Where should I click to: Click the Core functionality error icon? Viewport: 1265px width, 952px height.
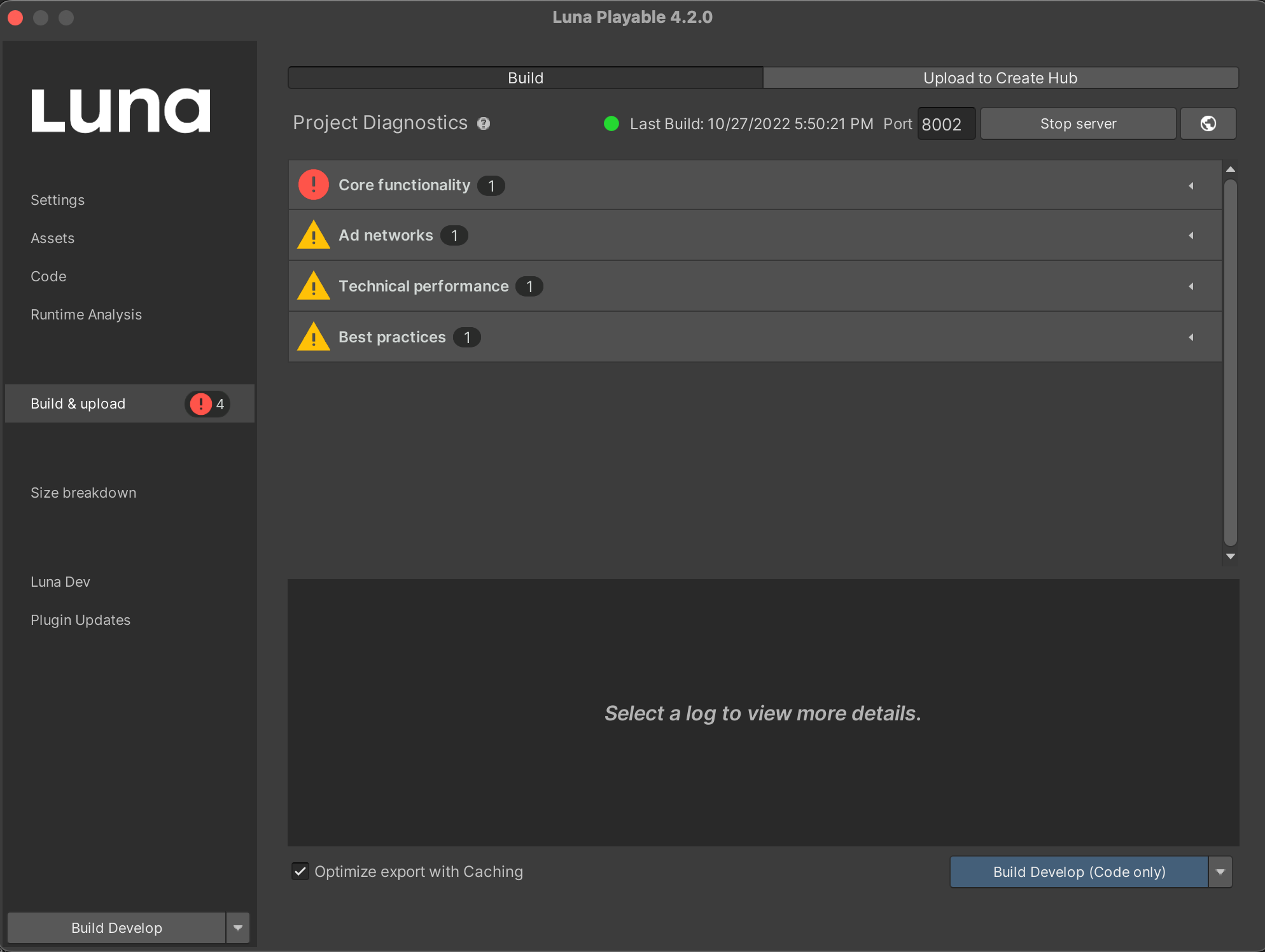pos(313,185)
